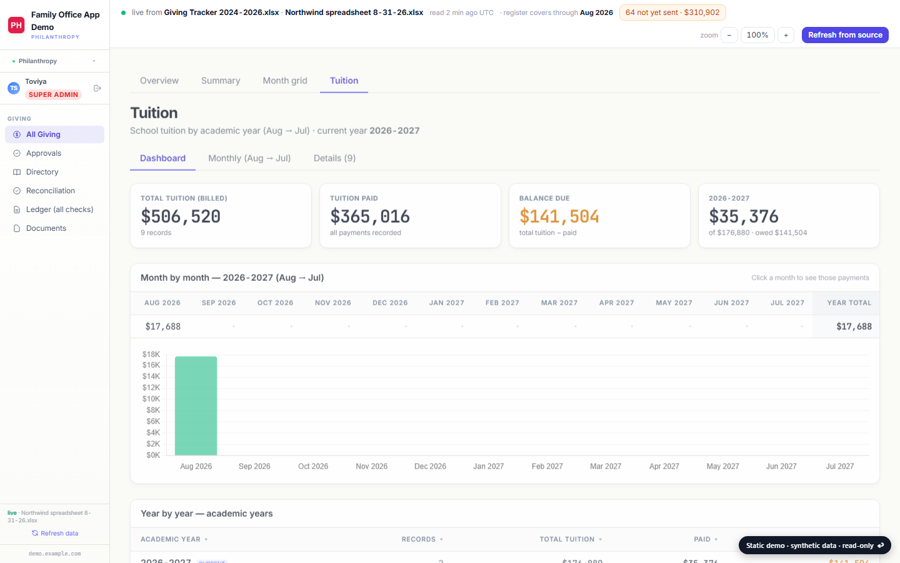Click the JUN 2027 month column header
The width and height of the screenshot is (900, 563).
(x=731, y=303)
